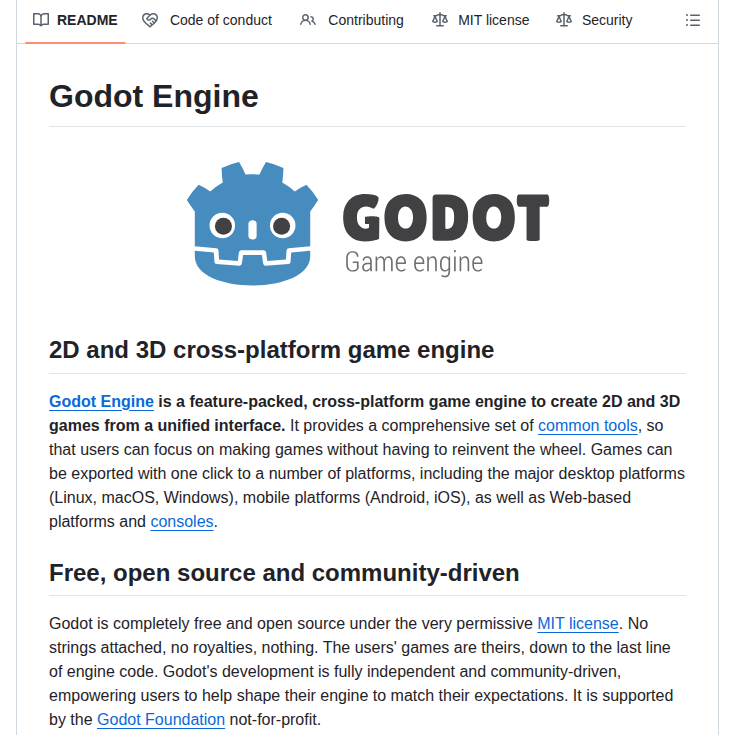Open the outline table of contents icon
The width and height of the screenshot is (735, 735).
tap(692, 20)
